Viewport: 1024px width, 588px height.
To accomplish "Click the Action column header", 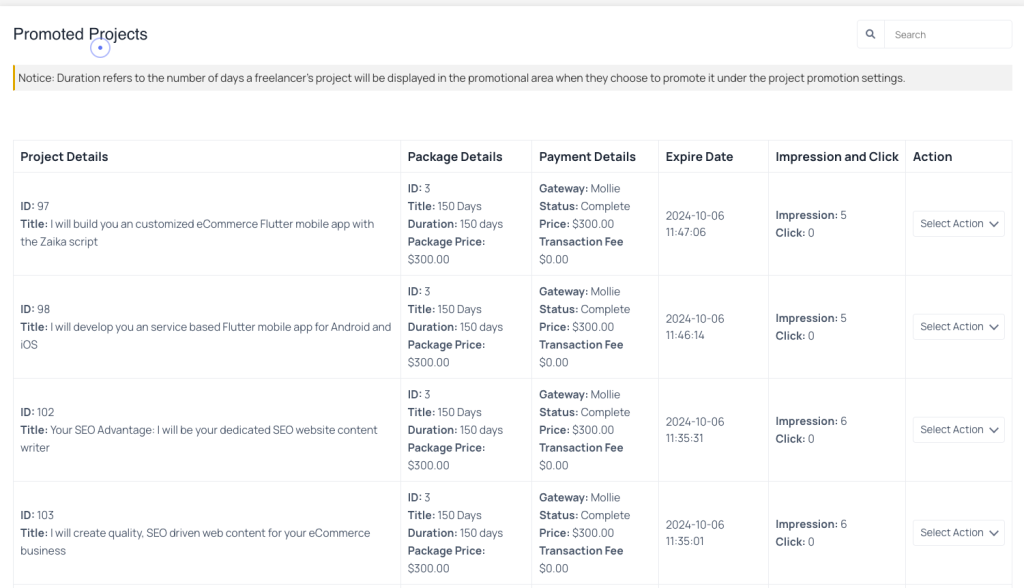I will 932,157.
